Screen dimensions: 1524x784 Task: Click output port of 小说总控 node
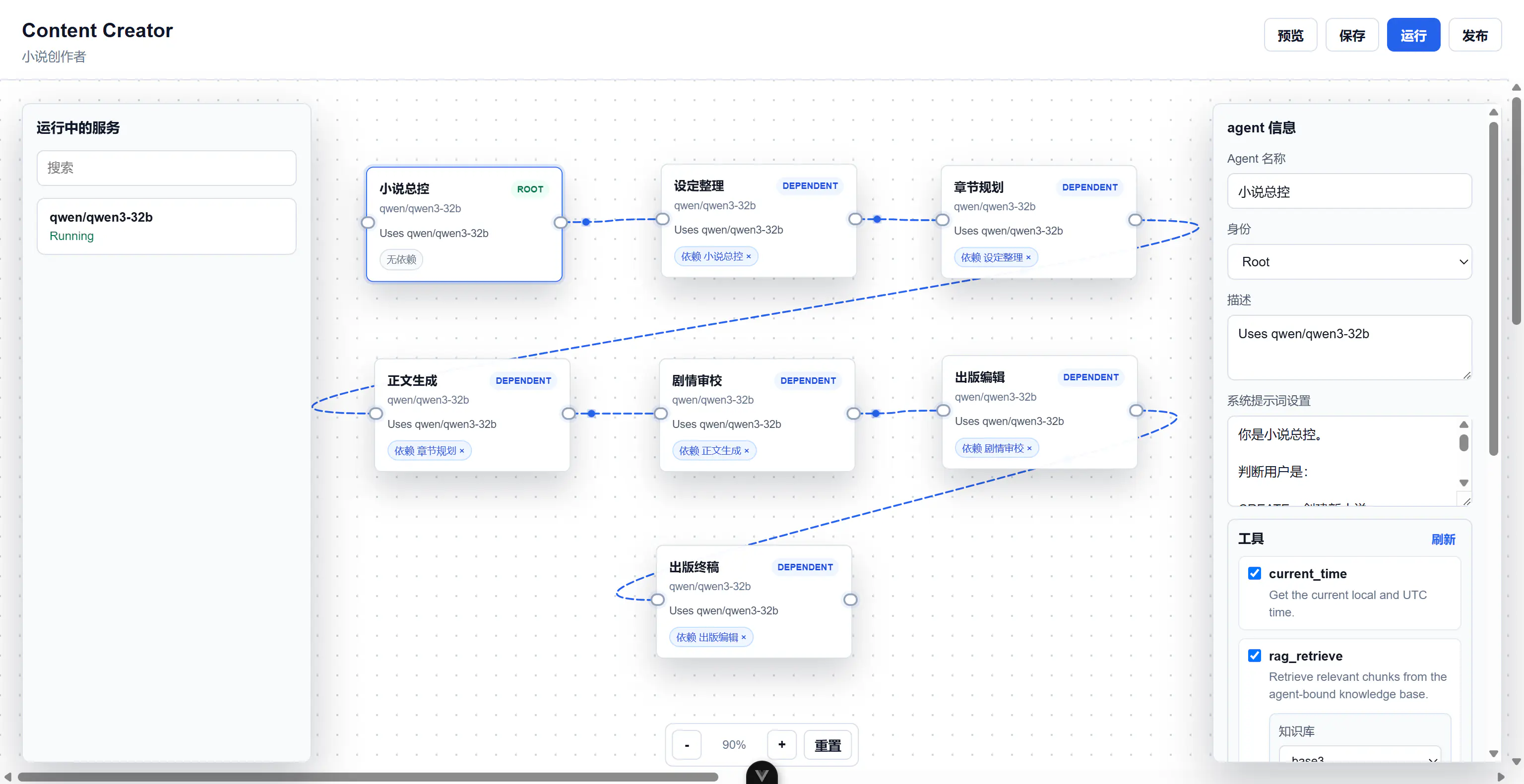click(x=560, y=223)
